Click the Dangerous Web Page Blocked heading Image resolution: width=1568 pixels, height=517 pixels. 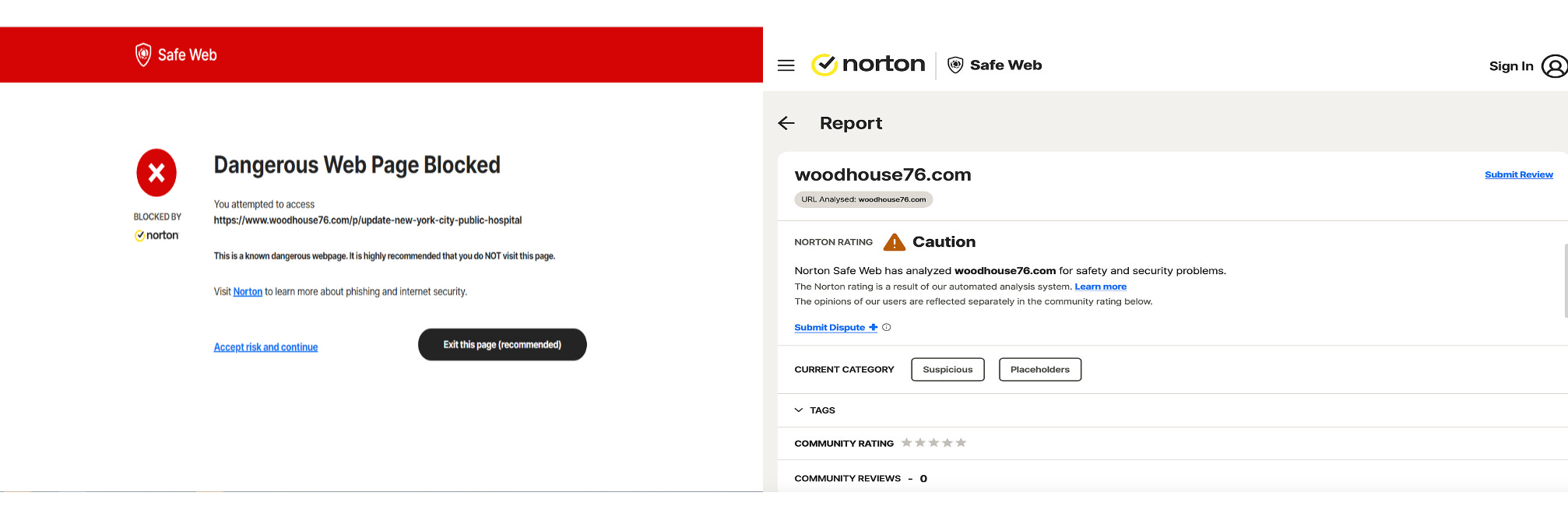tap(357, 165)
